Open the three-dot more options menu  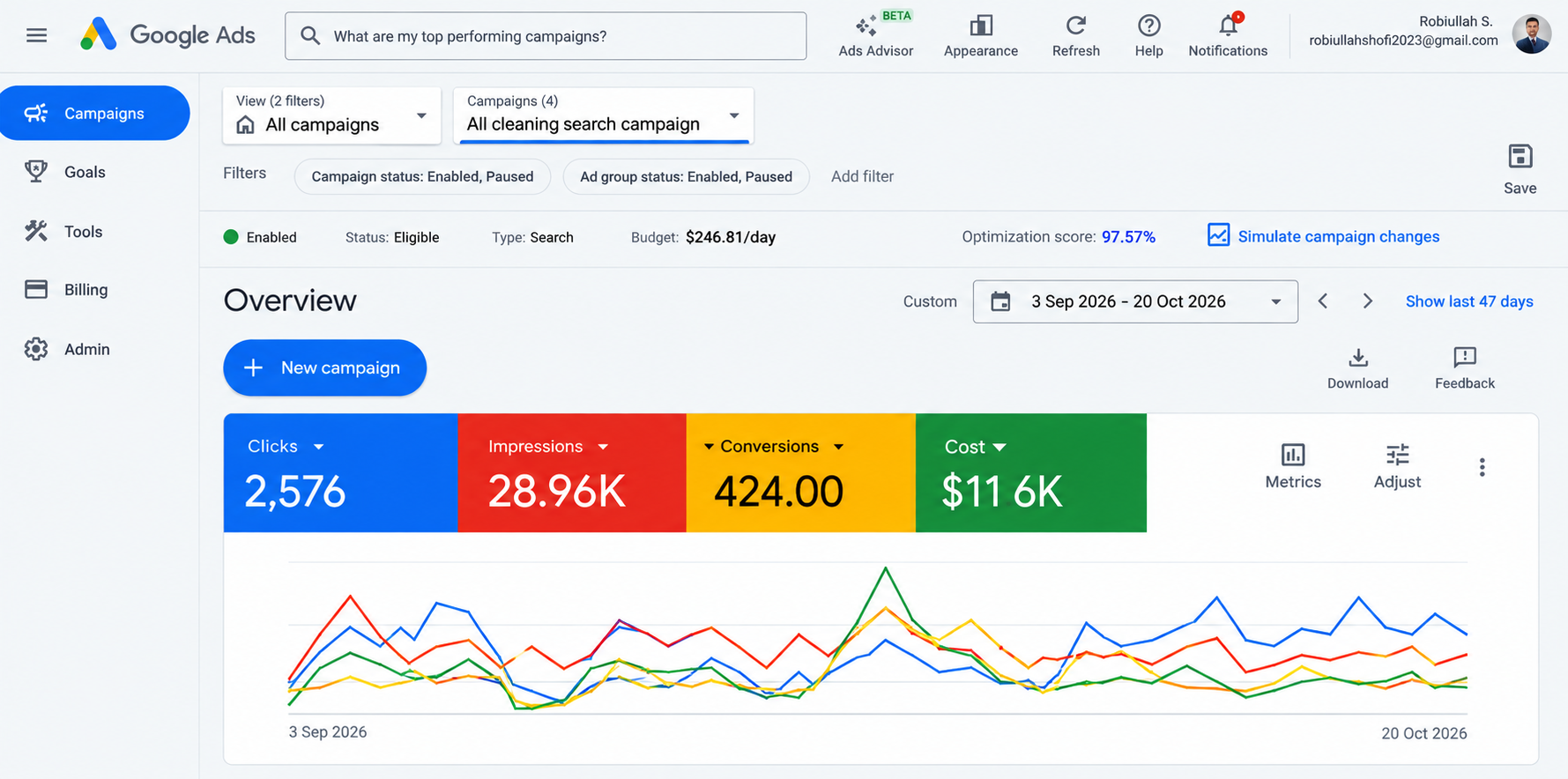pos(1482,467)
